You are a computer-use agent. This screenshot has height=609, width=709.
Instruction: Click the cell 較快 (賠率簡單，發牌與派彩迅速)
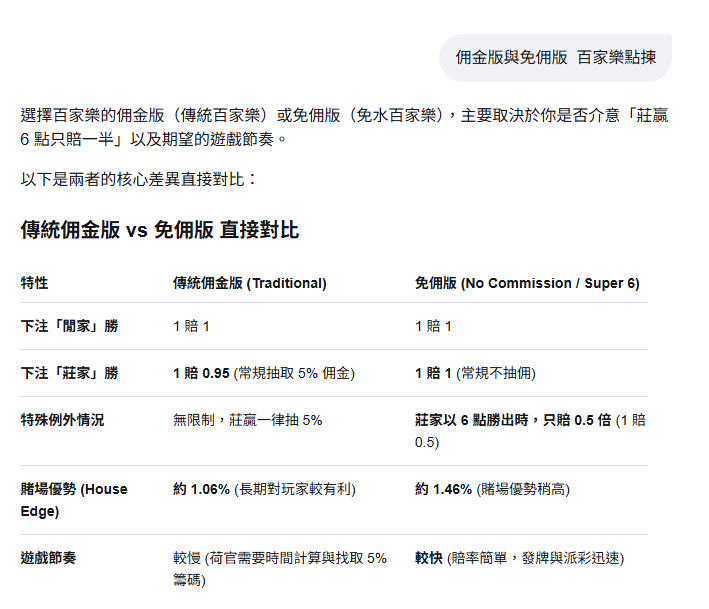520,558
